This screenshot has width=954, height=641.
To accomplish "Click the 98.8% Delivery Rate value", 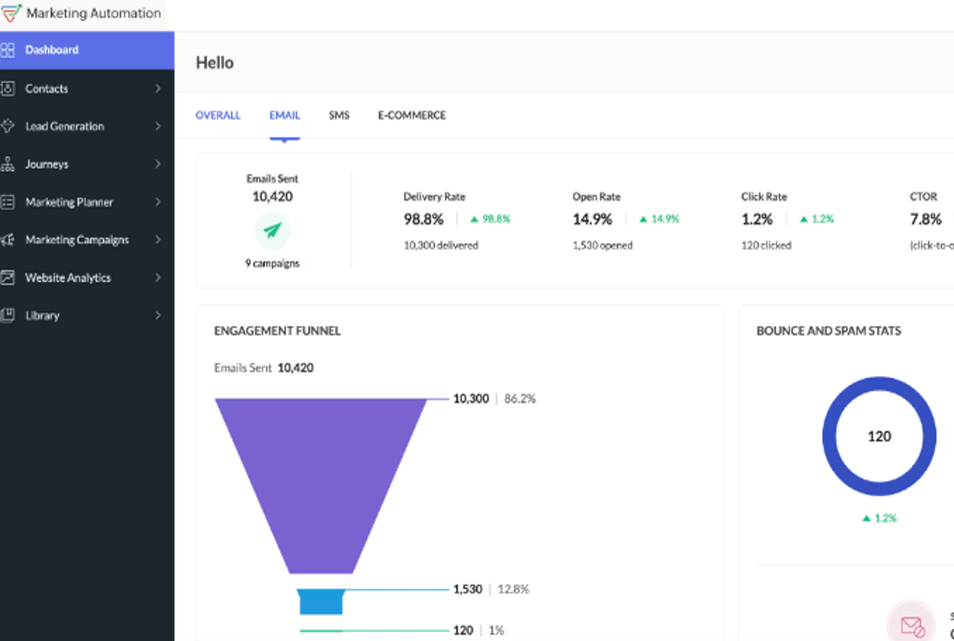I will (423, 219).
